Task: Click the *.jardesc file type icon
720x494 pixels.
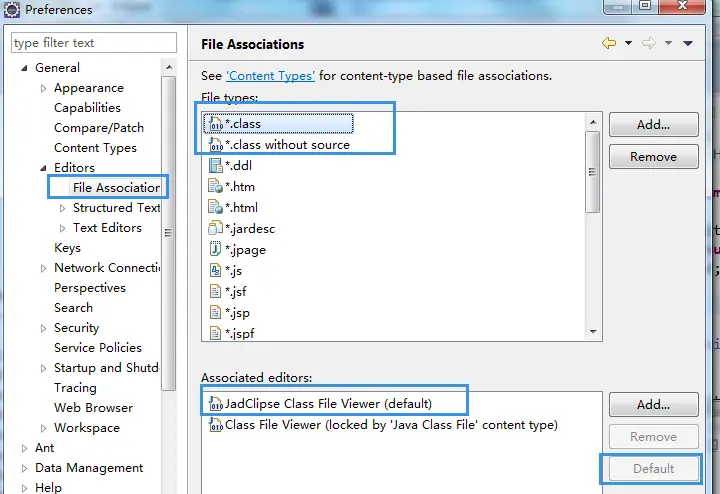Action: click(215, 228)
